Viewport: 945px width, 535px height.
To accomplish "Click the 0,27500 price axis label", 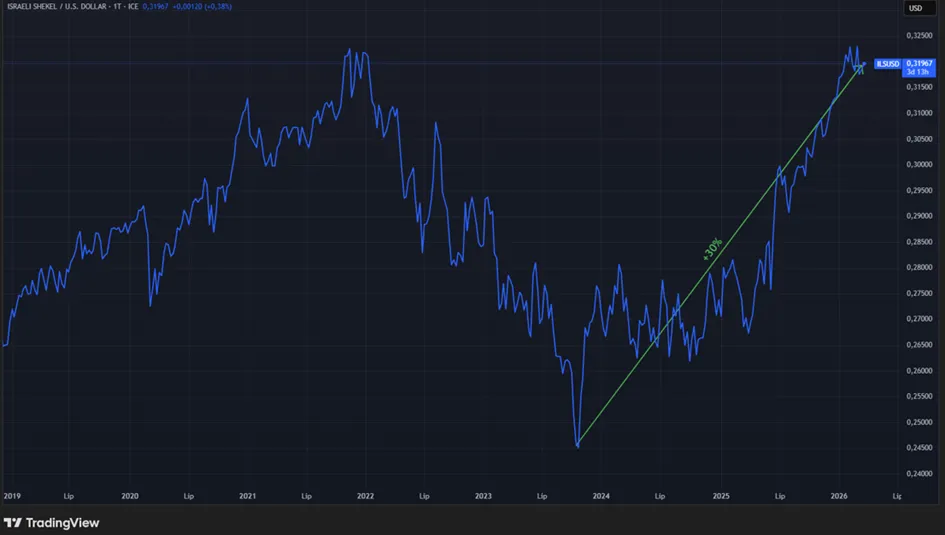I will 919,293.
